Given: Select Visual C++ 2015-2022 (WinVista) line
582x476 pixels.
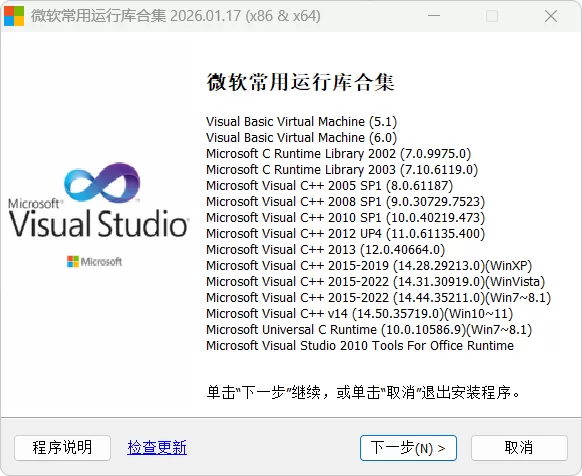Looking at the screenshot, I should pyautogui.click(x=376, y=281).
